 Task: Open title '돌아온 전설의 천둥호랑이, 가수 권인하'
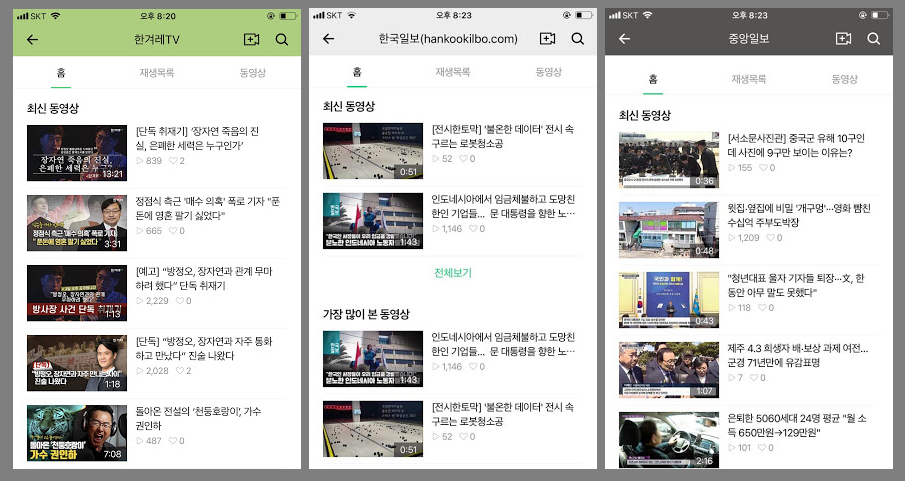tap(198, 418)
